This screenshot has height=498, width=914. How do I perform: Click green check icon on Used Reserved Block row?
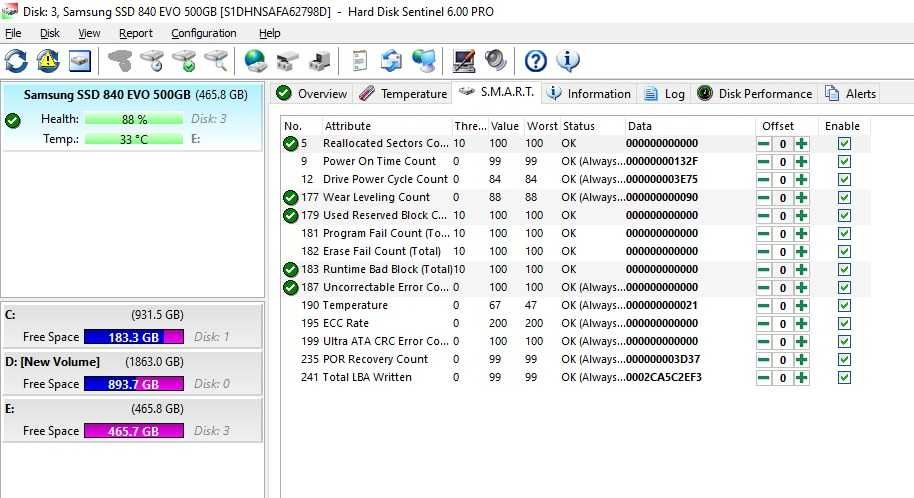(290, 216)
